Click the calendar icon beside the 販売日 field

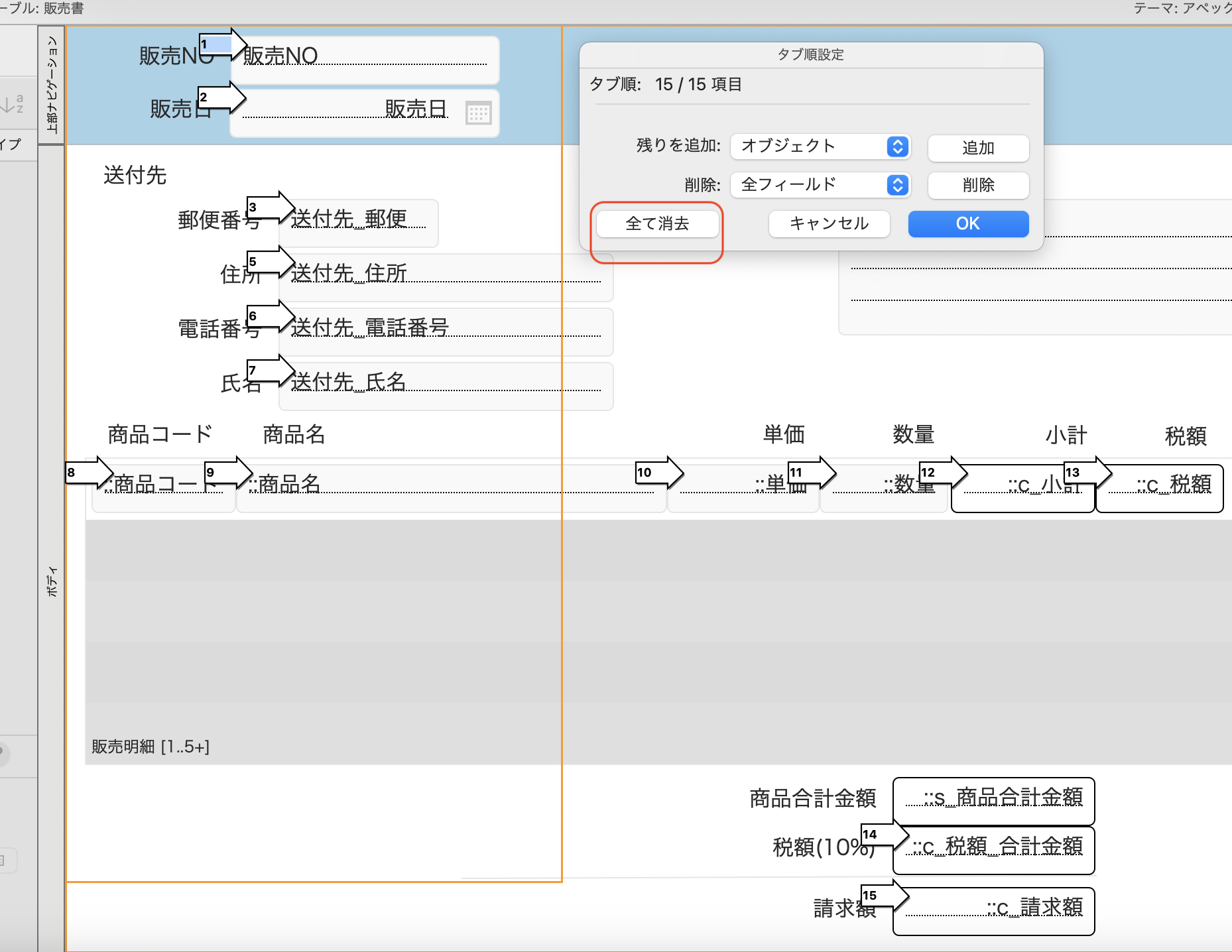479,113
